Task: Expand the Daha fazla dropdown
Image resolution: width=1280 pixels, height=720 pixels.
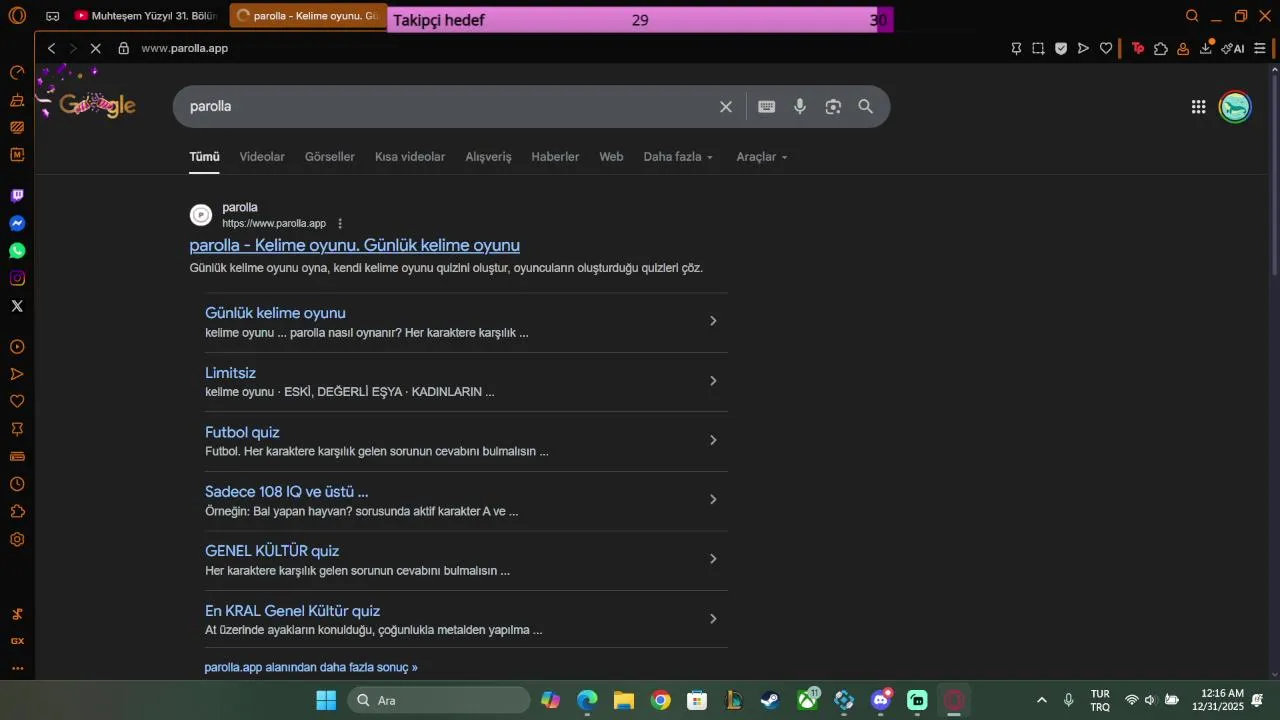Action: click(678, 157)
